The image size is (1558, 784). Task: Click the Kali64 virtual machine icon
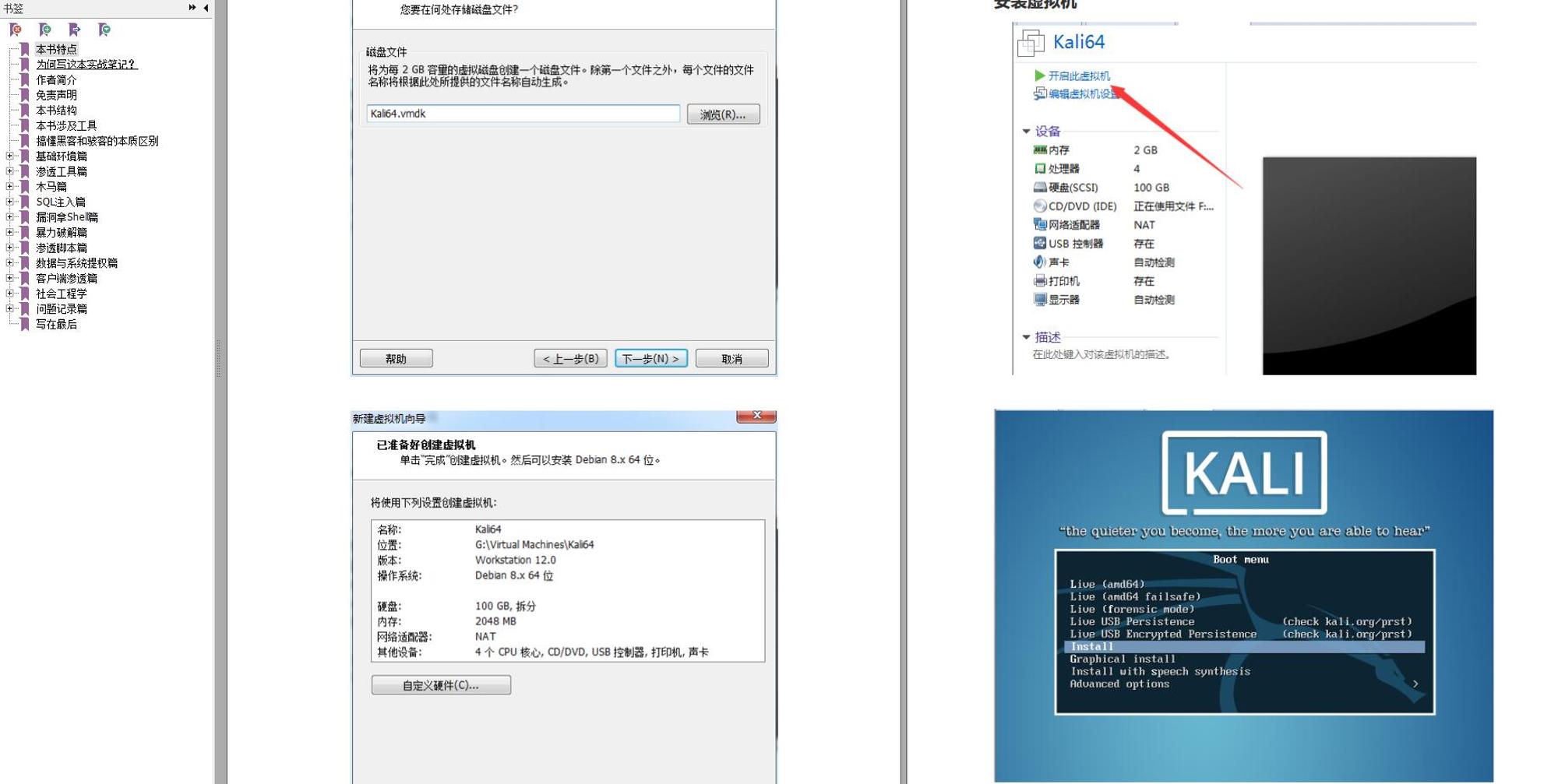[x=1031, y=43]
